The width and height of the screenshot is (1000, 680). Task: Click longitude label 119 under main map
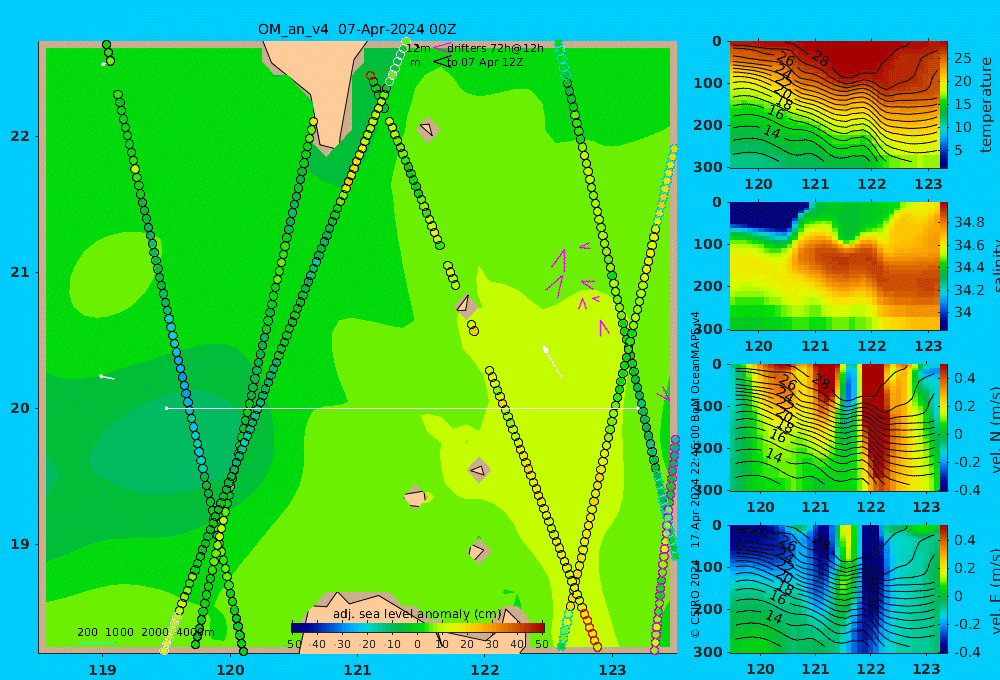click(103, 670)
